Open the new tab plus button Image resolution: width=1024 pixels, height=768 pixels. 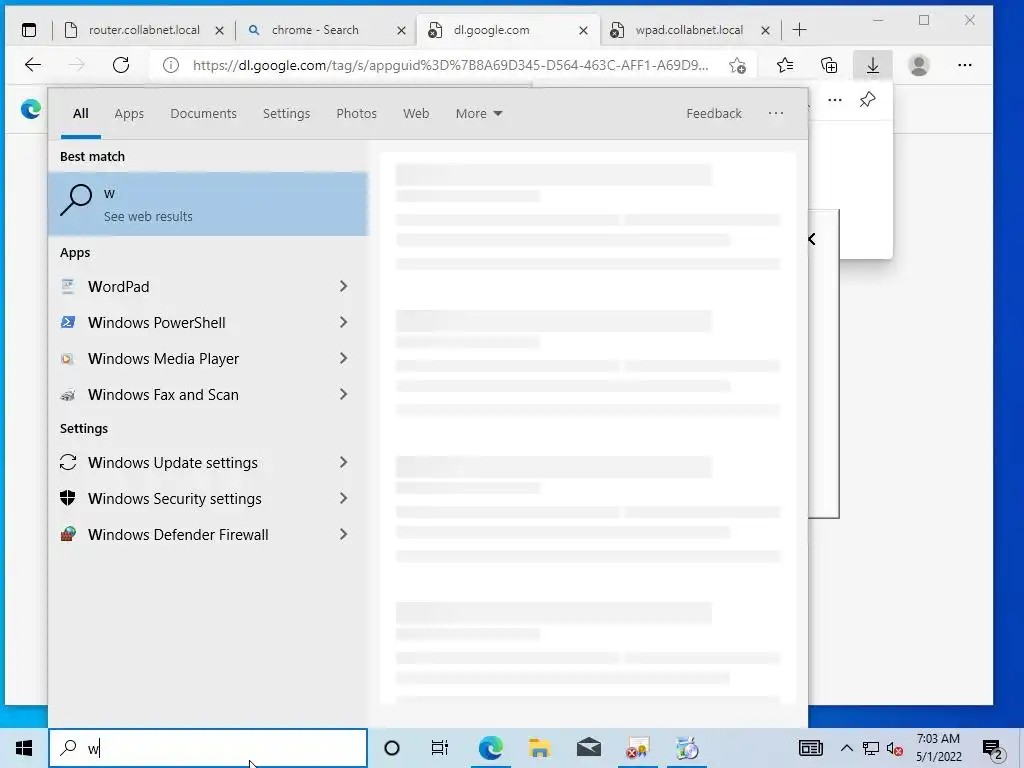(799, 30)
